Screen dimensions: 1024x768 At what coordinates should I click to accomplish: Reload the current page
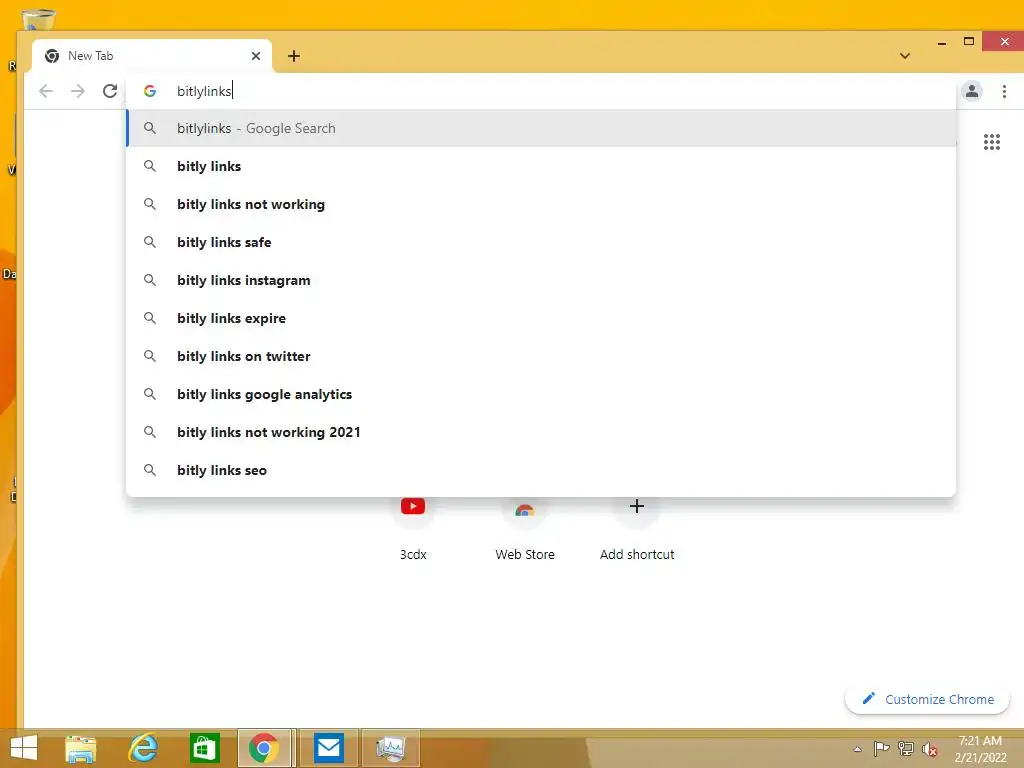[110, 91]
